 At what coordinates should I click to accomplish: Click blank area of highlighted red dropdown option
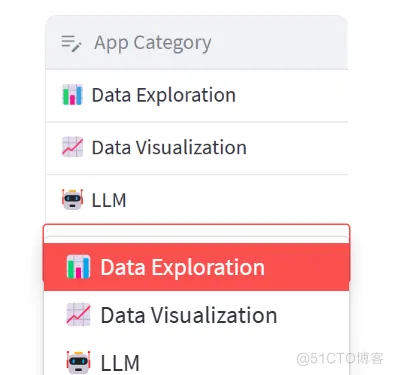tap(307, 267)
